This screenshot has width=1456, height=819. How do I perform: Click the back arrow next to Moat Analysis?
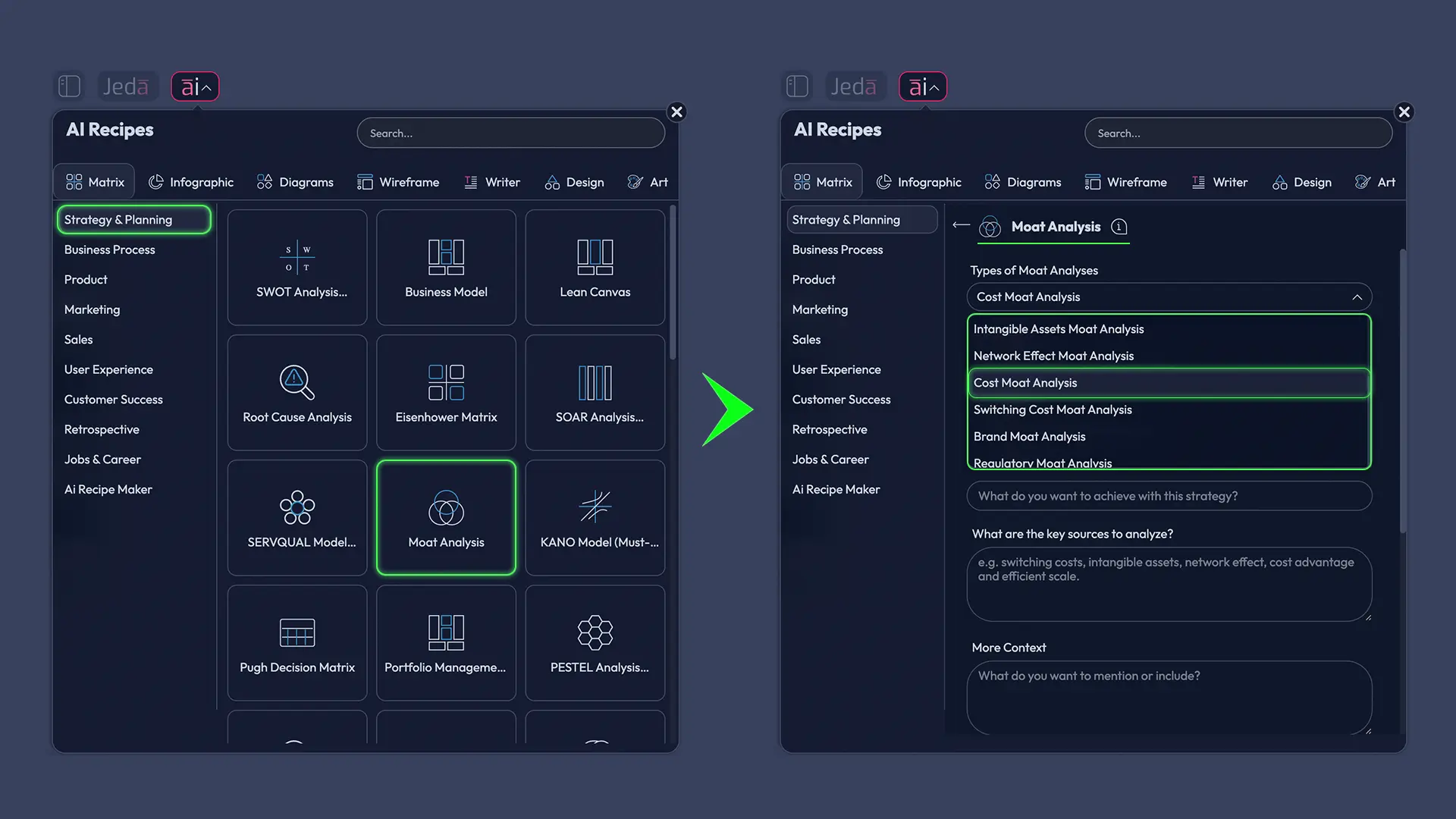(x=960, y=226)
